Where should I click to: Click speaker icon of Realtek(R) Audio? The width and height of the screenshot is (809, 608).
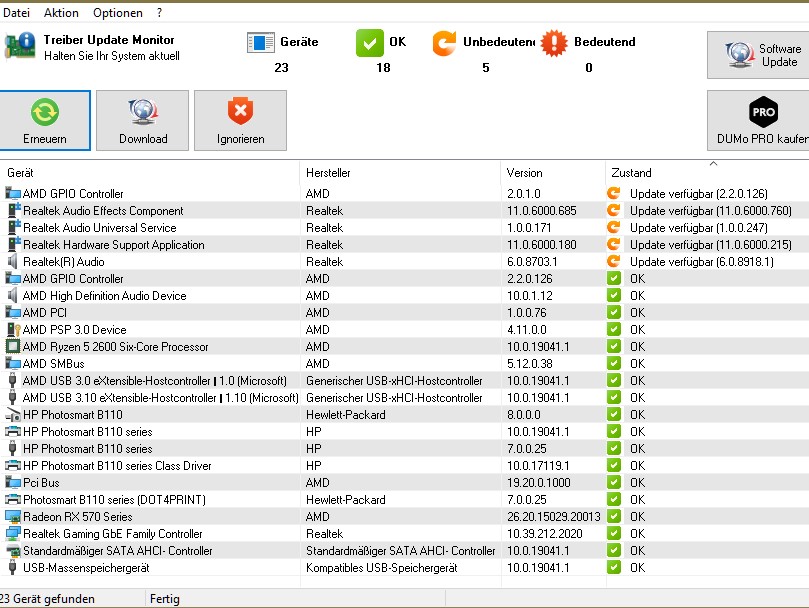pyautogui.click(x=13, y=262)
